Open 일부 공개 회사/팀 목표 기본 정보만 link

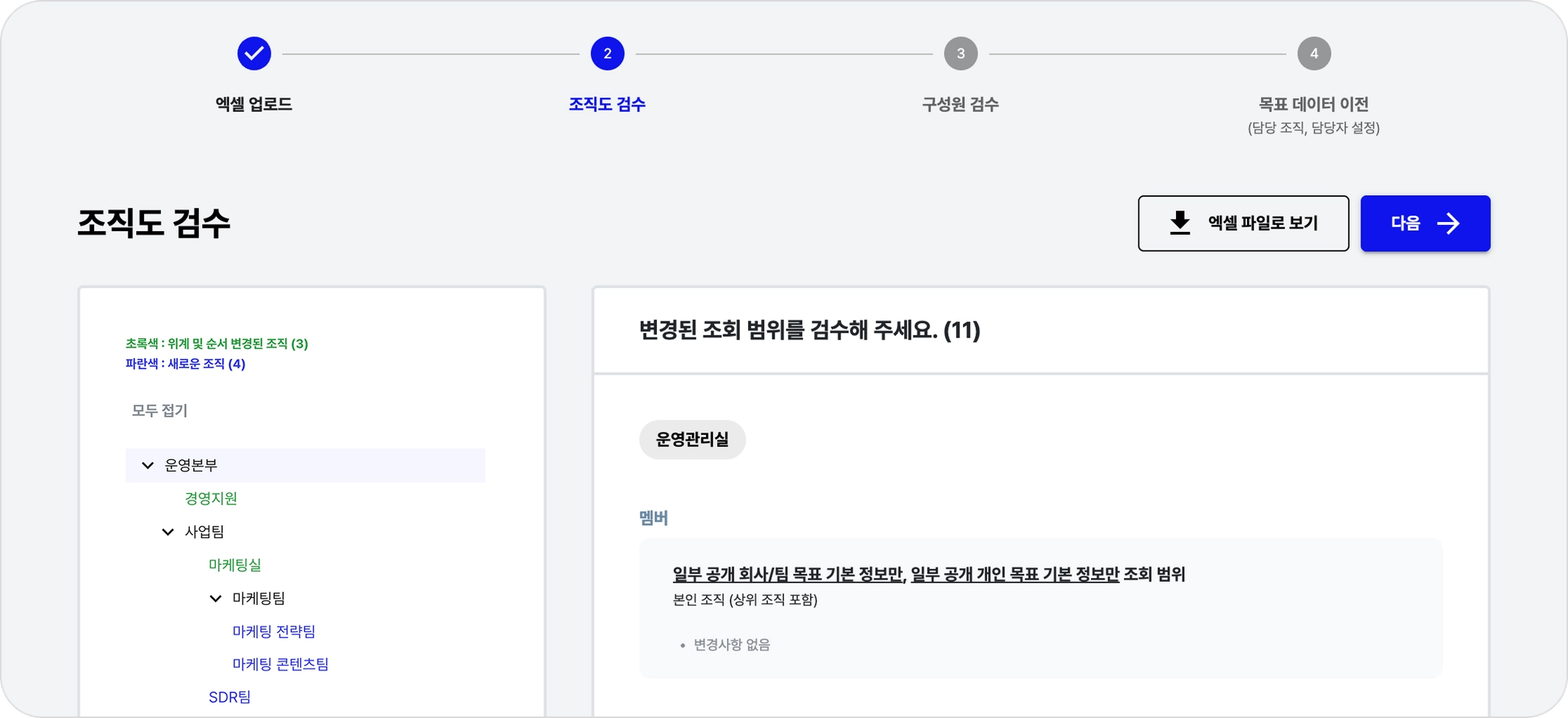(x=788, y=574)
